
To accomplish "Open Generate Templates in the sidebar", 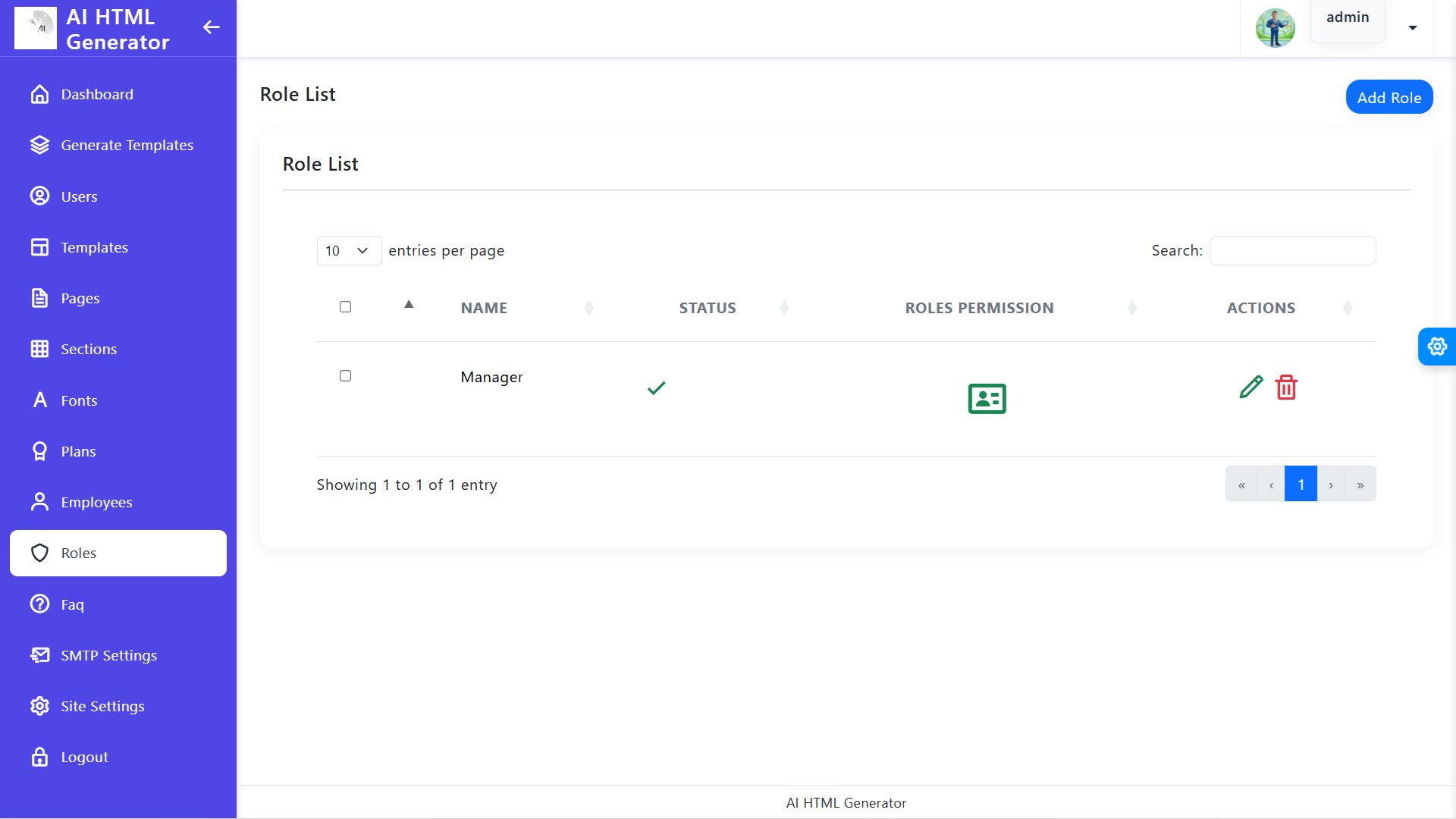I will [x=127, y=146].
